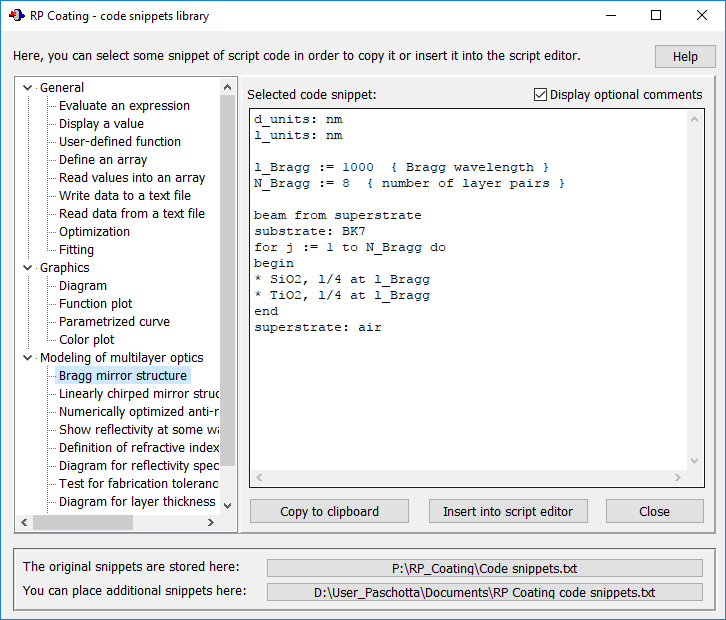Select Diagram for layer thickness item
This screenshot has height=620, width=726.
137,501
